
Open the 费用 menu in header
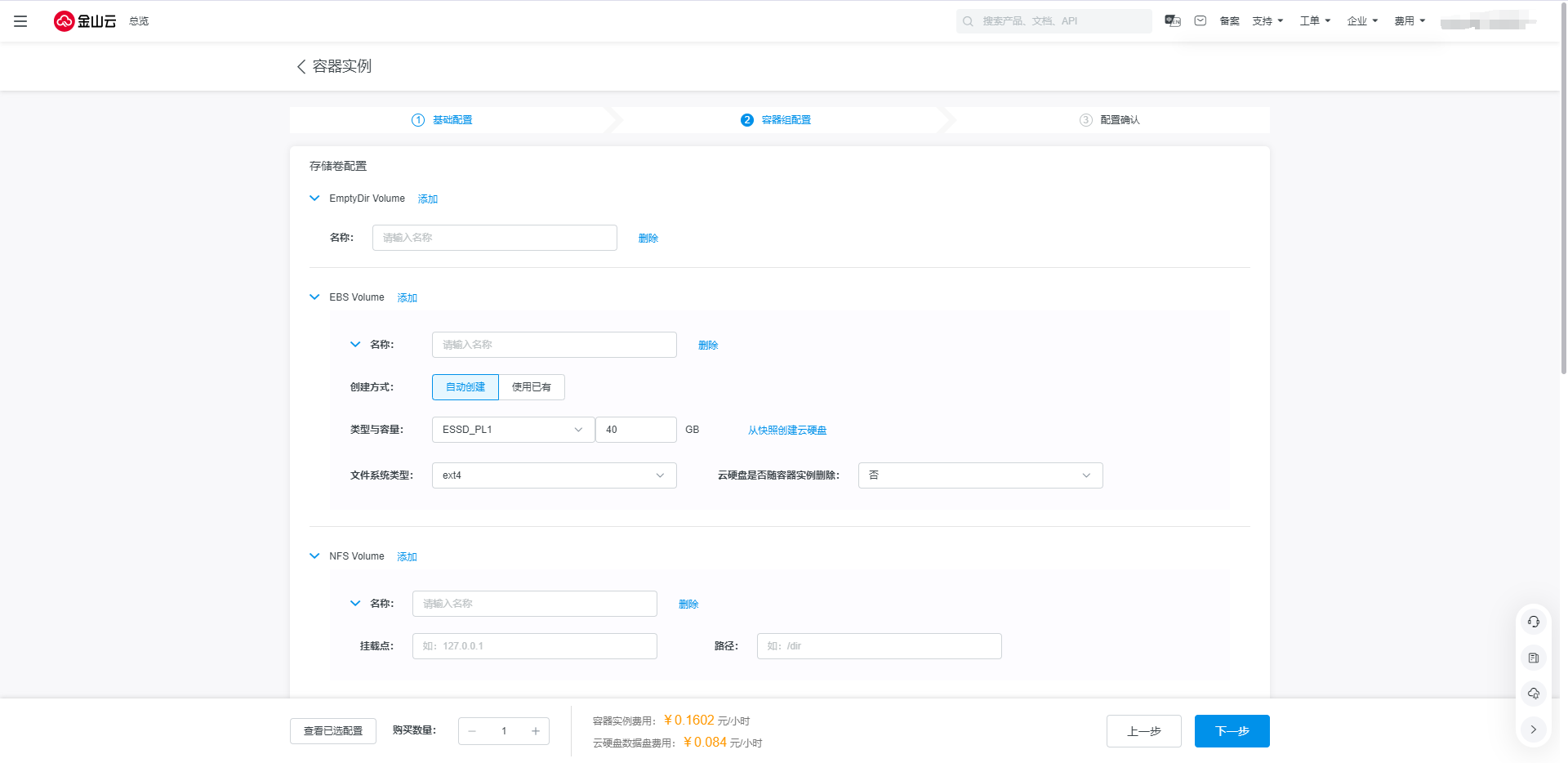[x=1410, y=21]
